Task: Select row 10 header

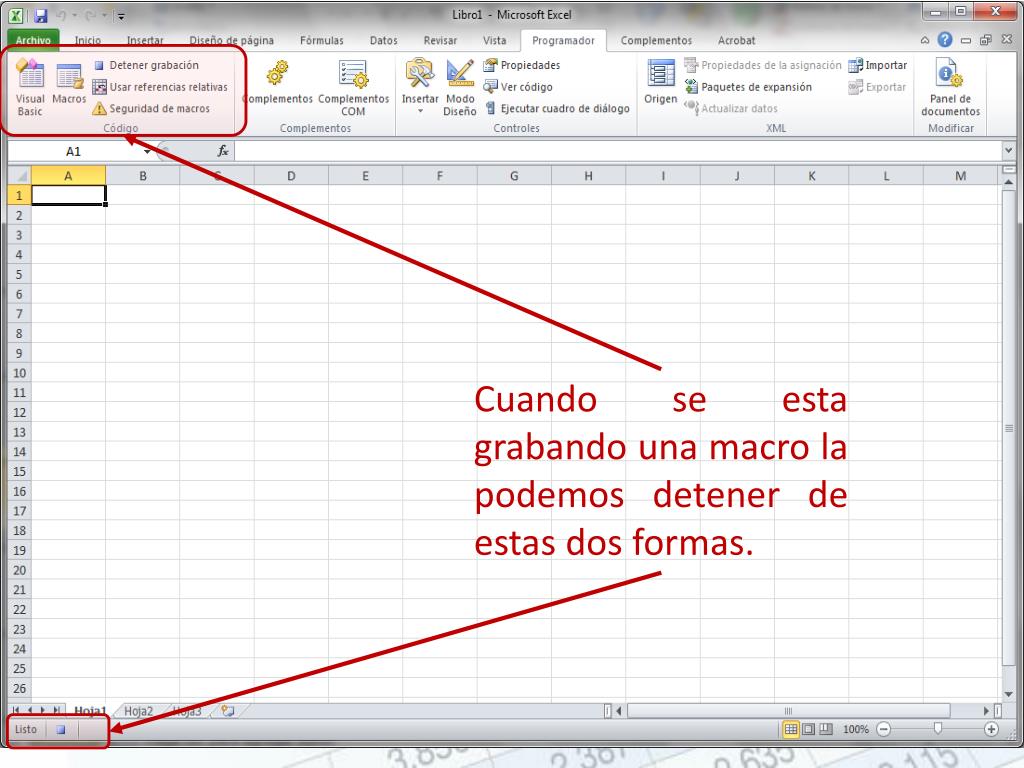Action: pyautogui.click(x=20, y=373)
